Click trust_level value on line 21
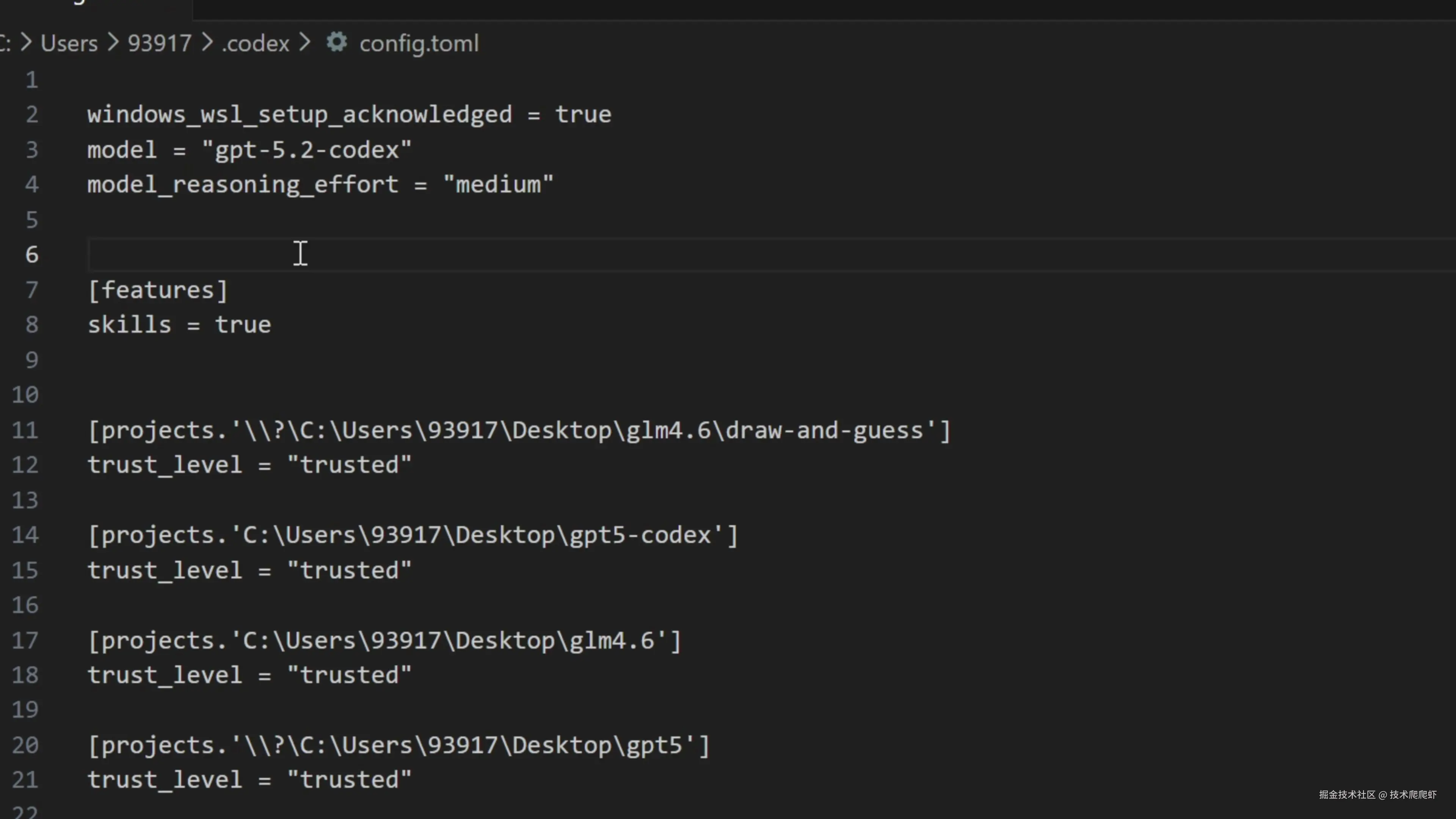The width and height of the screenshot is (1456, 819). (x=349, y=780)
